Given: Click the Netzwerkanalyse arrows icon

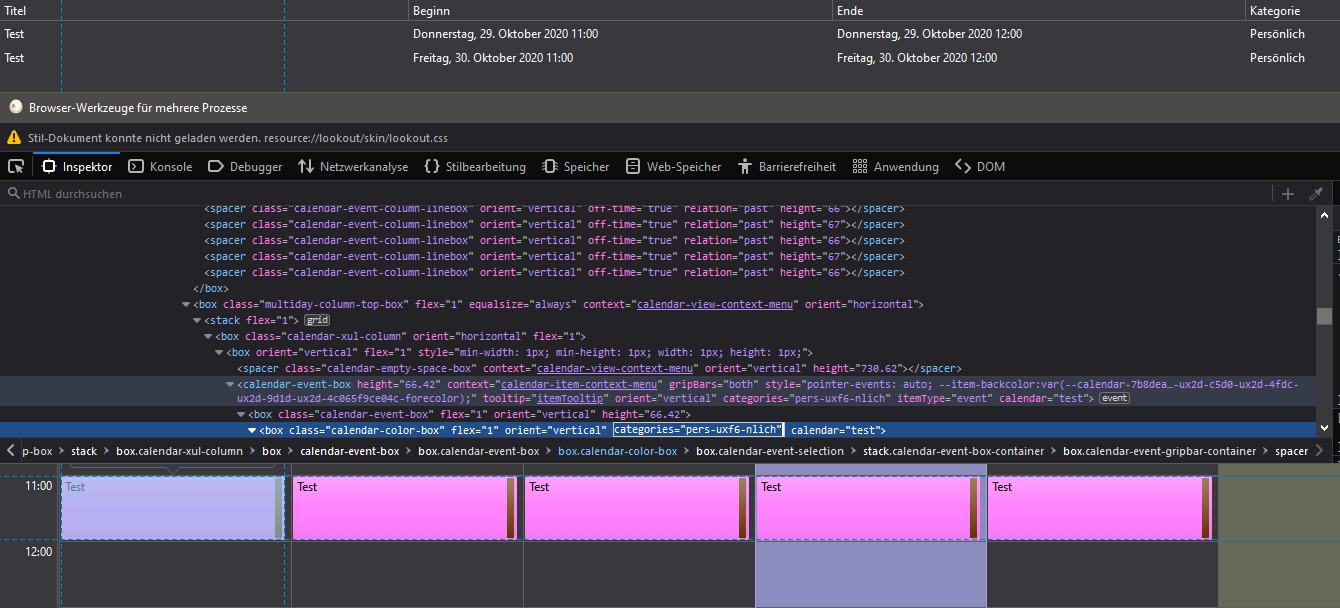Looking at the screenshot, I should (306, 167).
